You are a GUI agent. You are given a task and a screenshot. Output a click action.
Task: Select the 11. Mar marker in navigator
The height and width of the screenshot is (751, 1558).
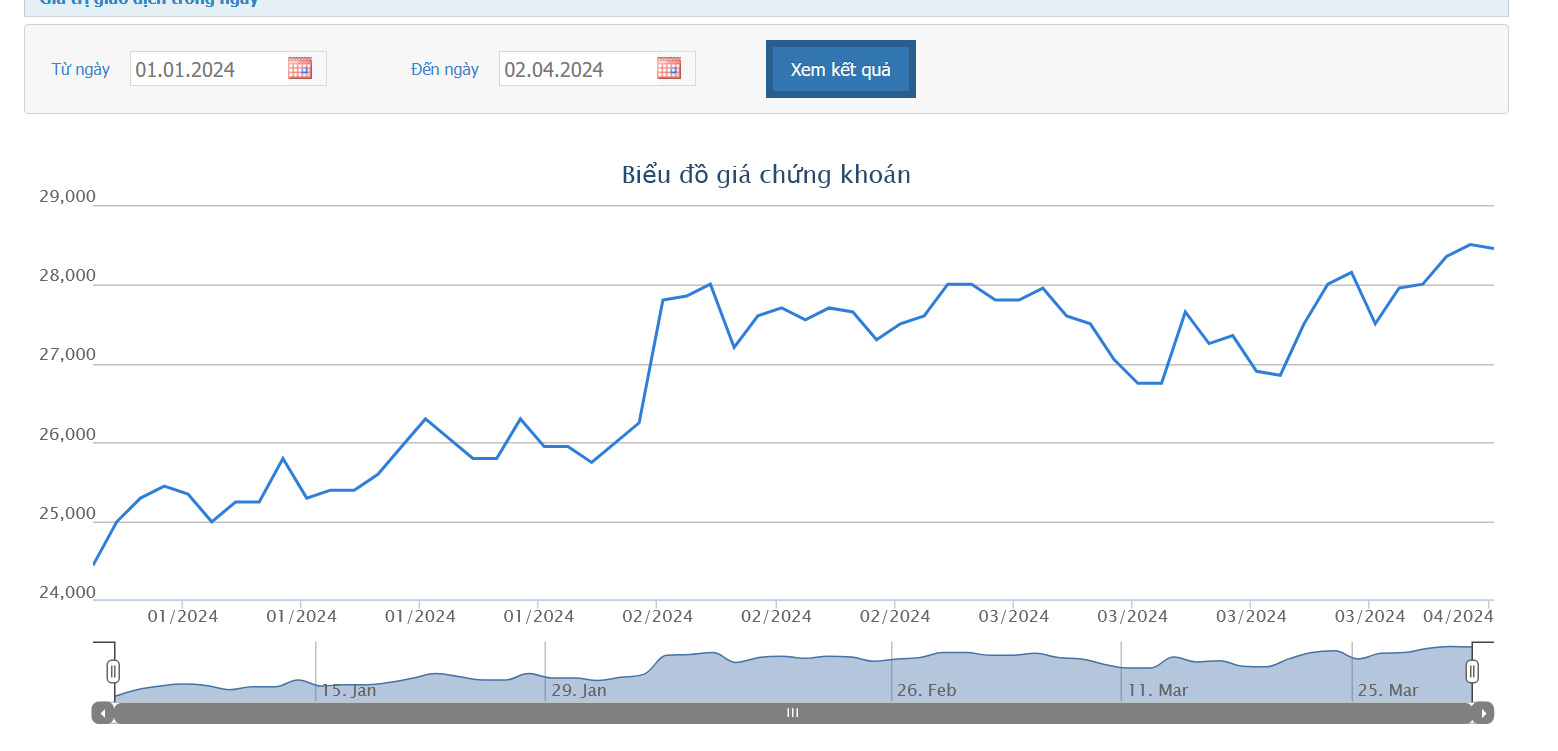[x=1157, y=690]
